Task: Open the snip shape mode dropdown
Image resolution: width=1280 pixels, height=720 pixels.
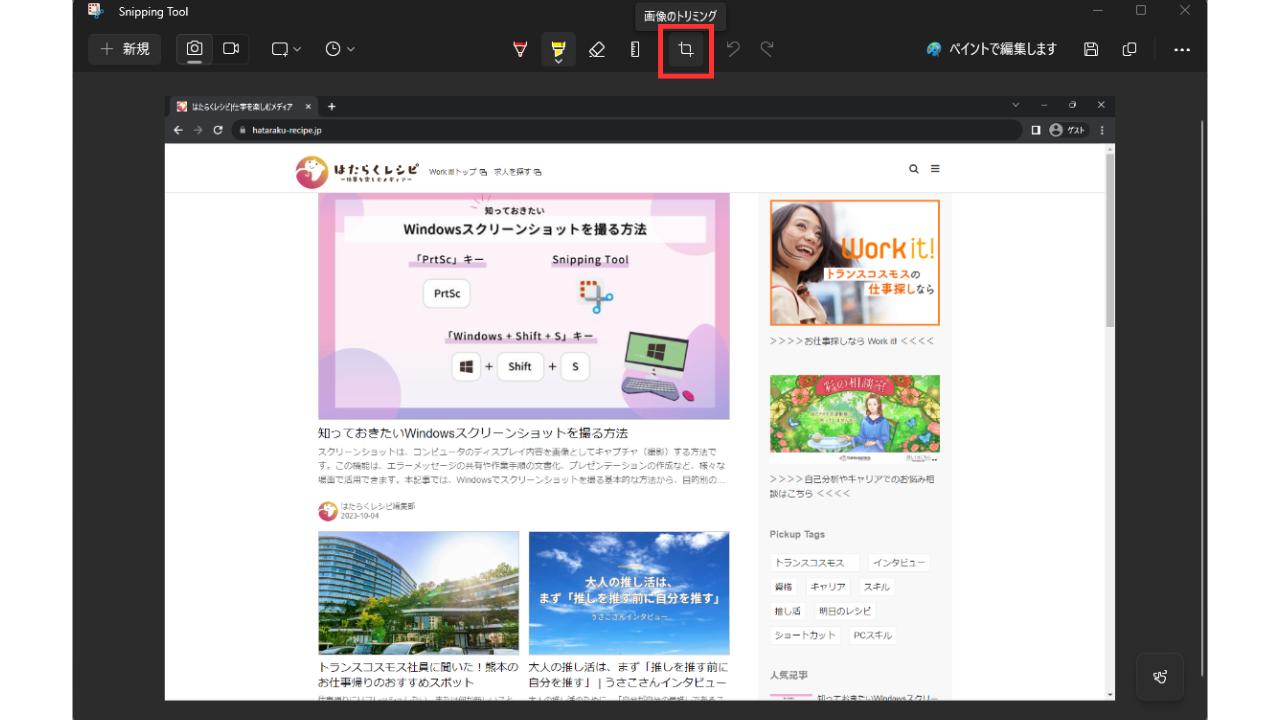Action: [286, 49]
